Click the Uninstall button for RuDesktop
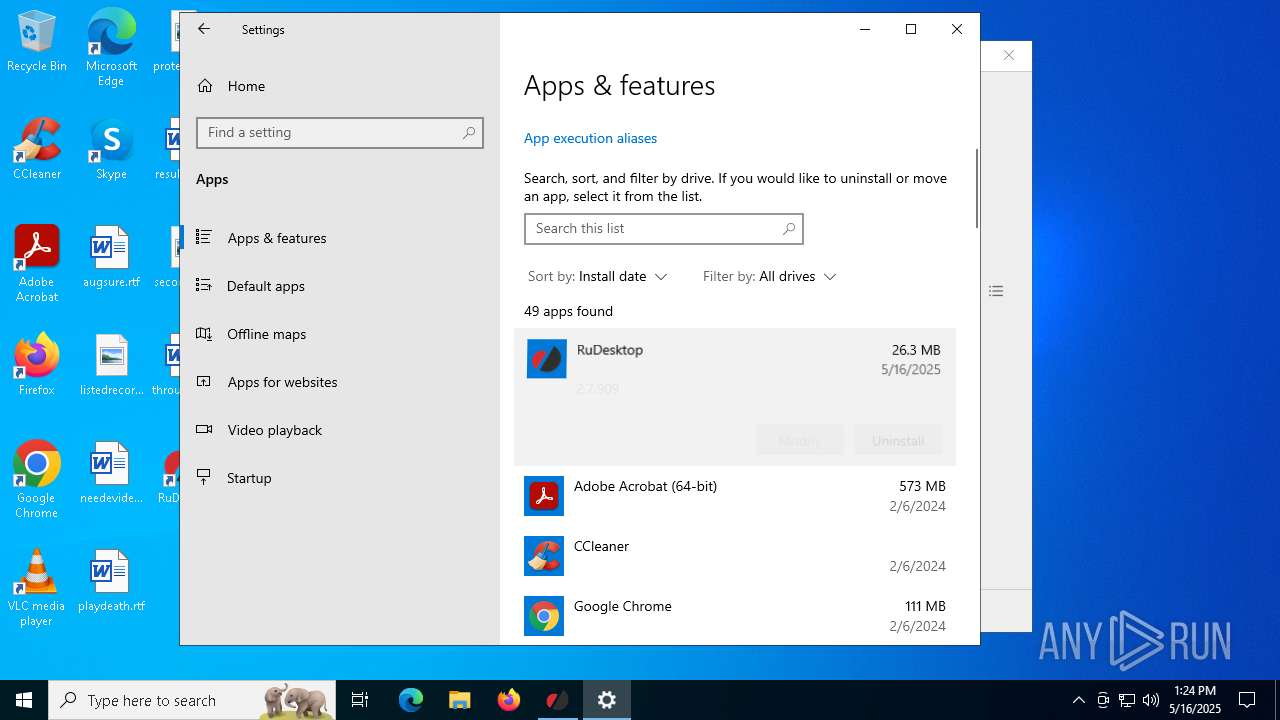Image resolution: width=1280 pixels, height=720 pixels. coord(898,440)
